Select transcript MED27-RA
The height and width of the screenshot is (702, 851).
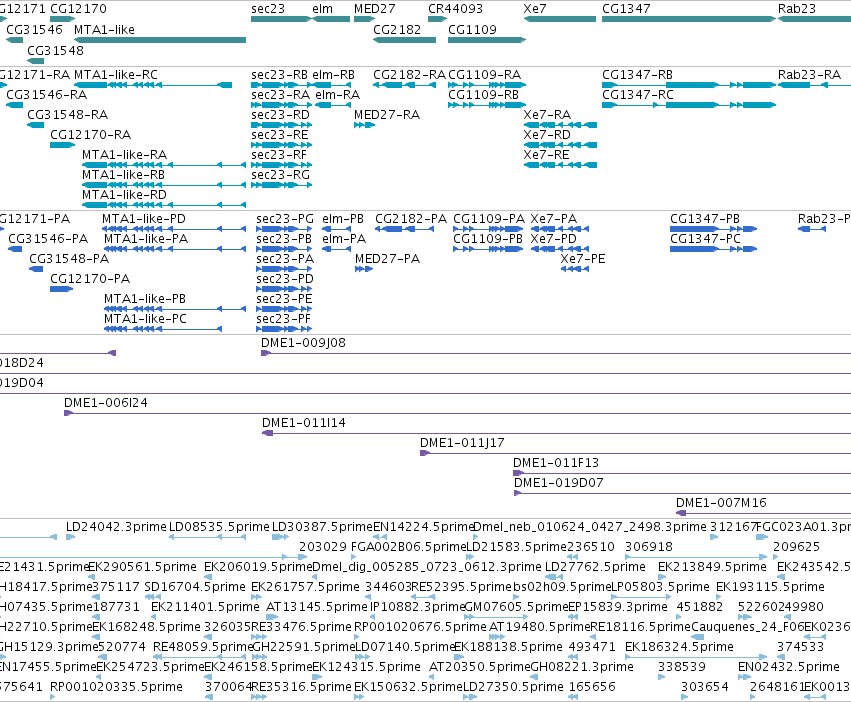pos(365,125)
